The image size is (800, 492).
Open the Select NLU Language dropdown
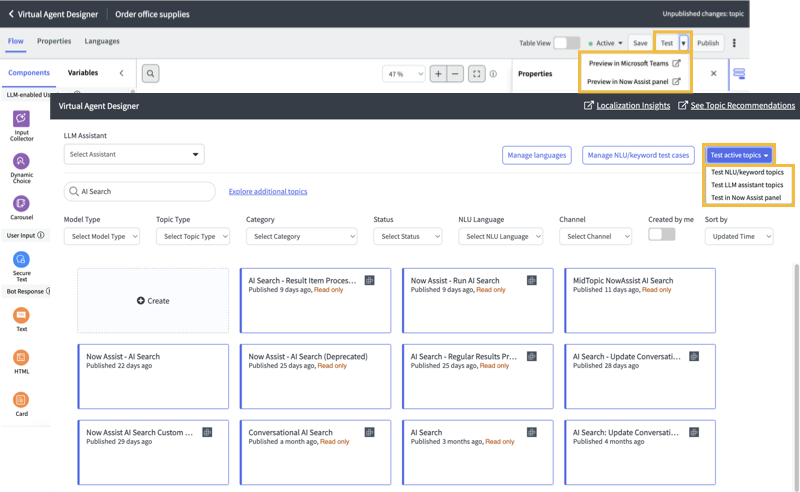(x=501, y=236)
